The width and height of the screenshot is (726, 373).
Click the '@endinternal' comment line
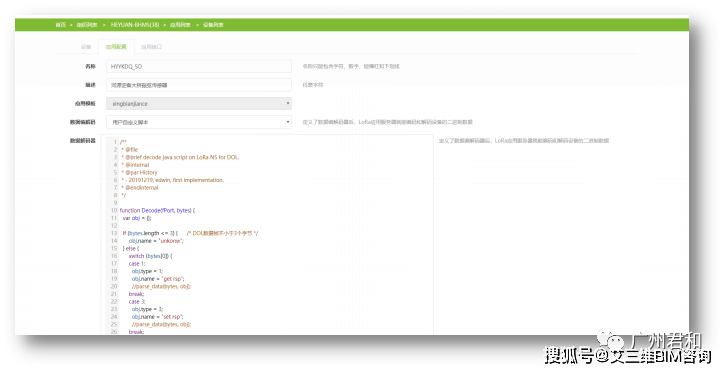[140, 188]
